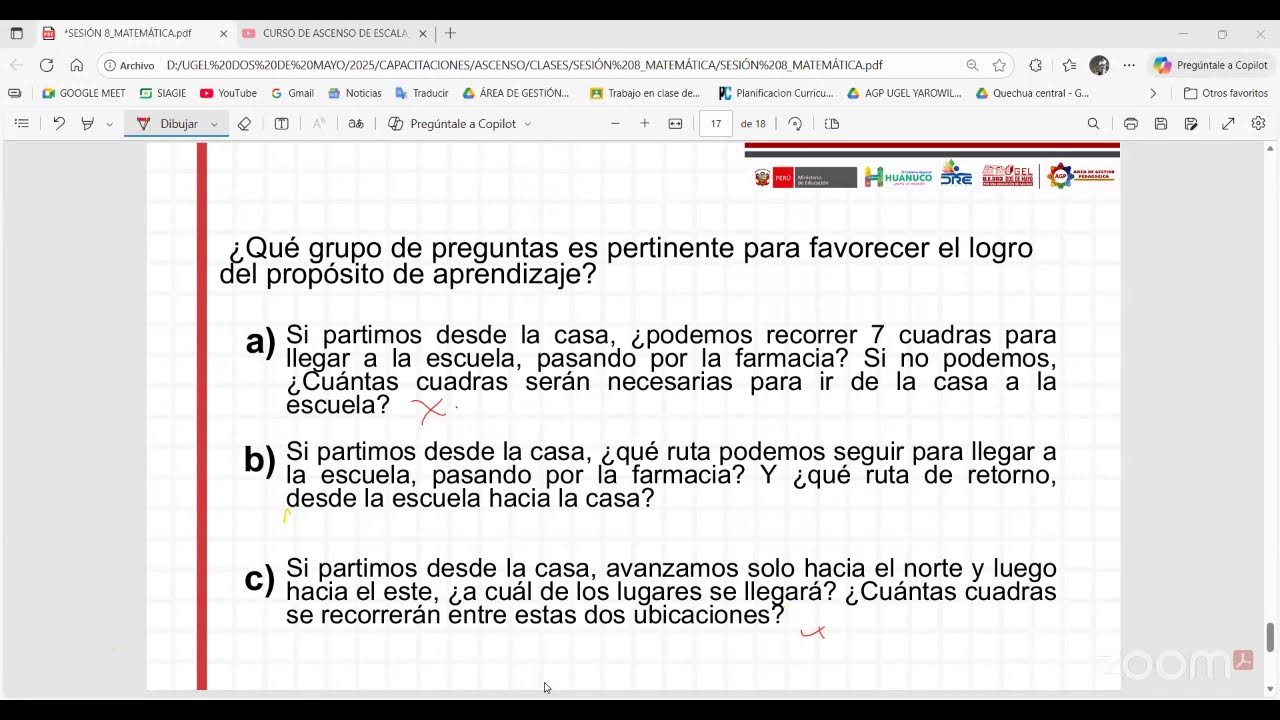Zoom in the PDF with plus
This screenshot has height=720, width=1280.
coord(645,124)
